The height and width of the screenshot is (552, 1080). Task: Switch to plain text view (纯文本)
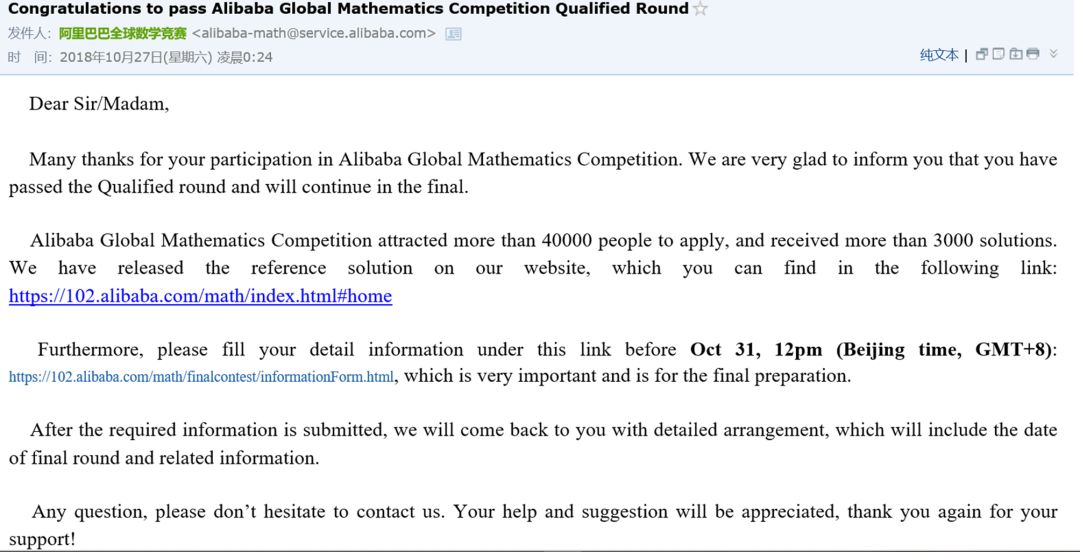(939, 55)
